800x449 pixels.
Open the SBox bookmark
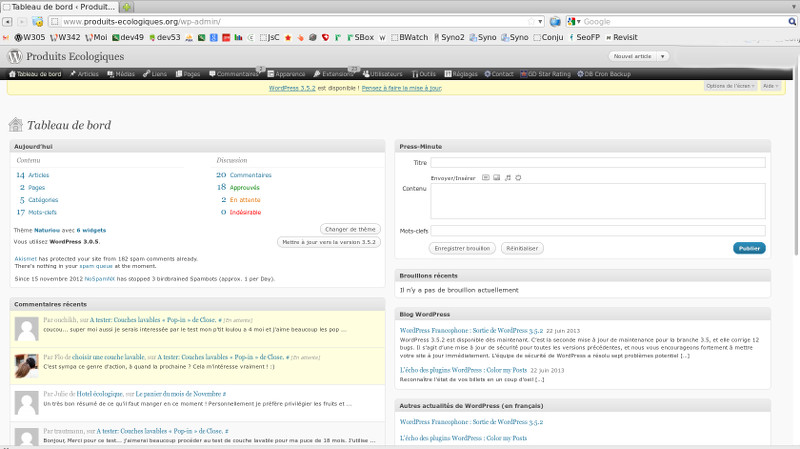point(360,37)
